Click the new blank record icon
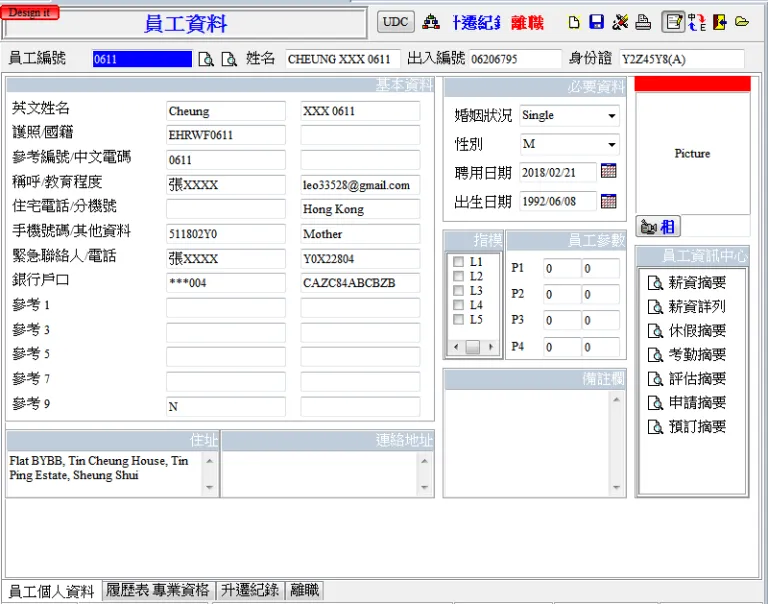This screenshot has height=604, width=768. [x=574, y=22]
